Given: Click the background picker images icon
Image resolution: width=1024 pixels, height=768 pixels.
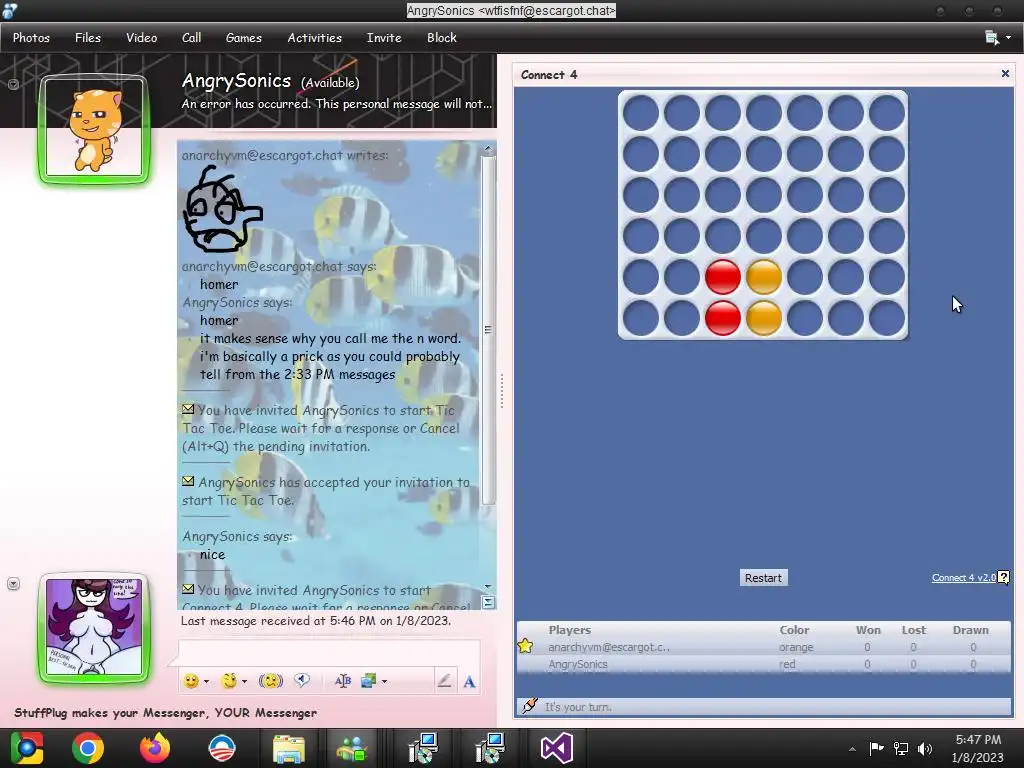Looking at the screenshot, I should (368, 681).
